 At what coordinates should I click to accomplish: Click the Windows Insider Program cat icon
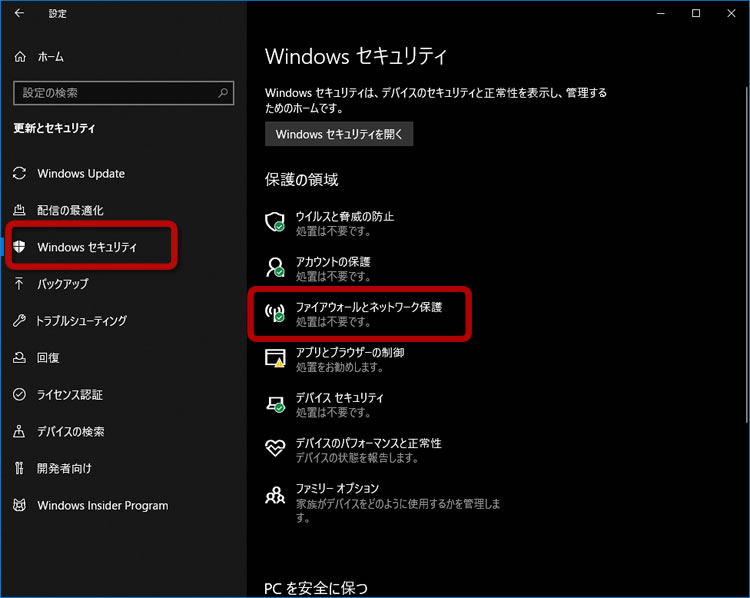tap(19, 505)
